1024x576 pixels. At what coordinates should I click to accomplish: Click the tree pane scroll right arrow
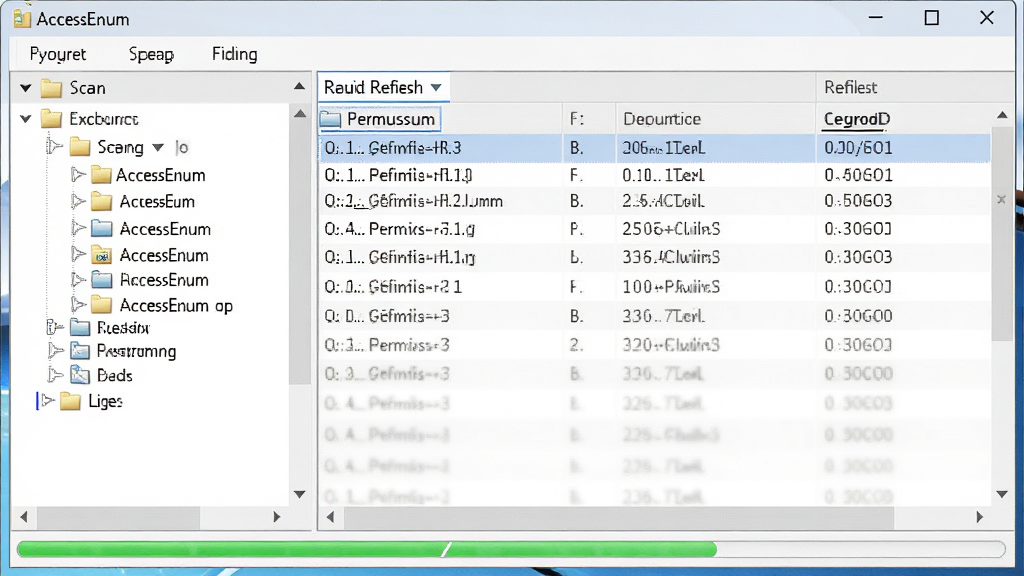coord(276,517)
